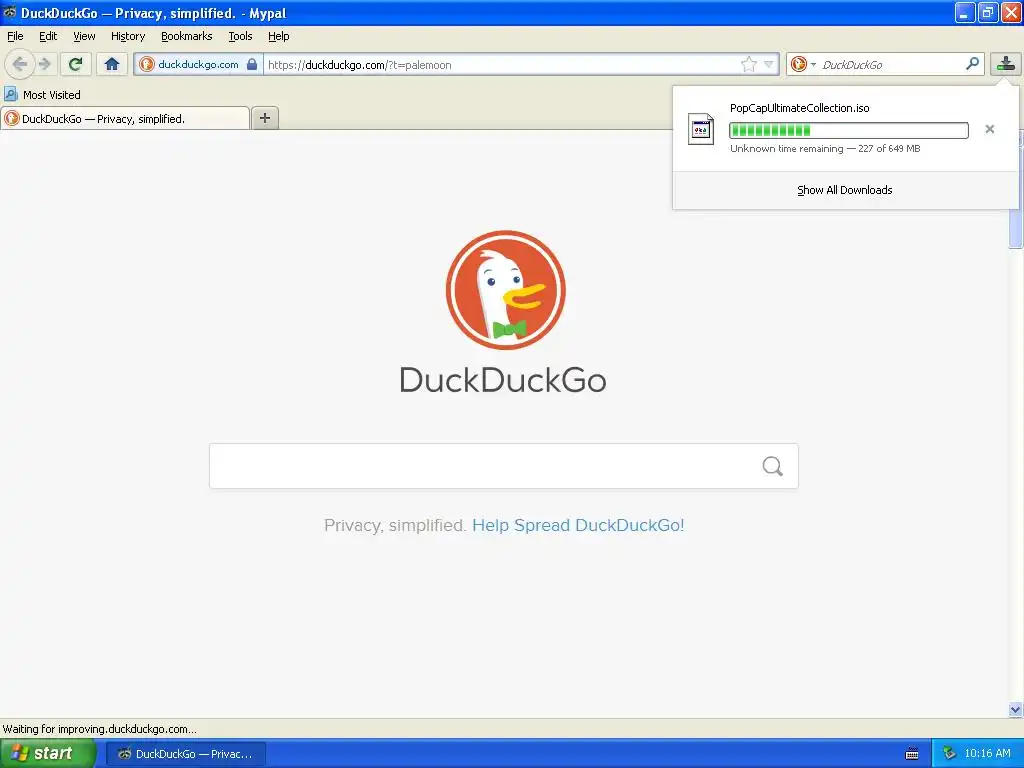
Task: Open the Help menu
Action: tap(278, 37)
